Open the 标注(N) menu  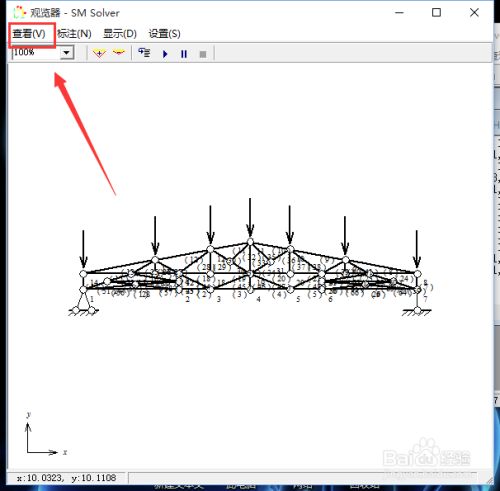[74, 34]
